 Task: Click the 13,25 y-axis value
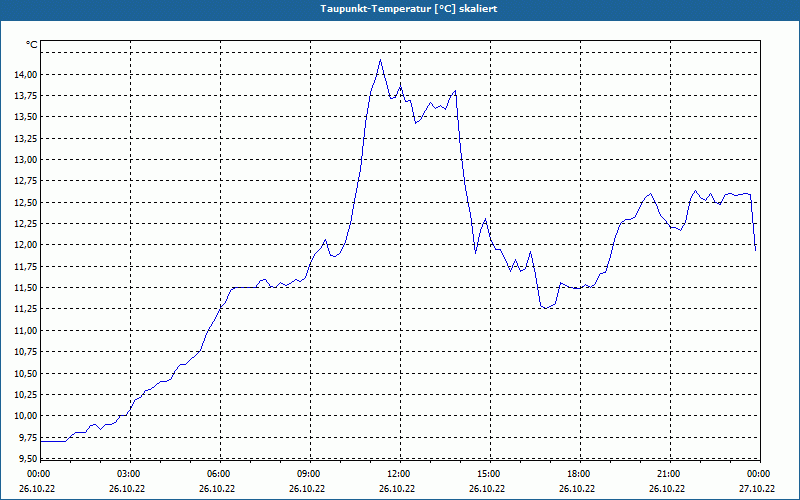pos(26,138)
